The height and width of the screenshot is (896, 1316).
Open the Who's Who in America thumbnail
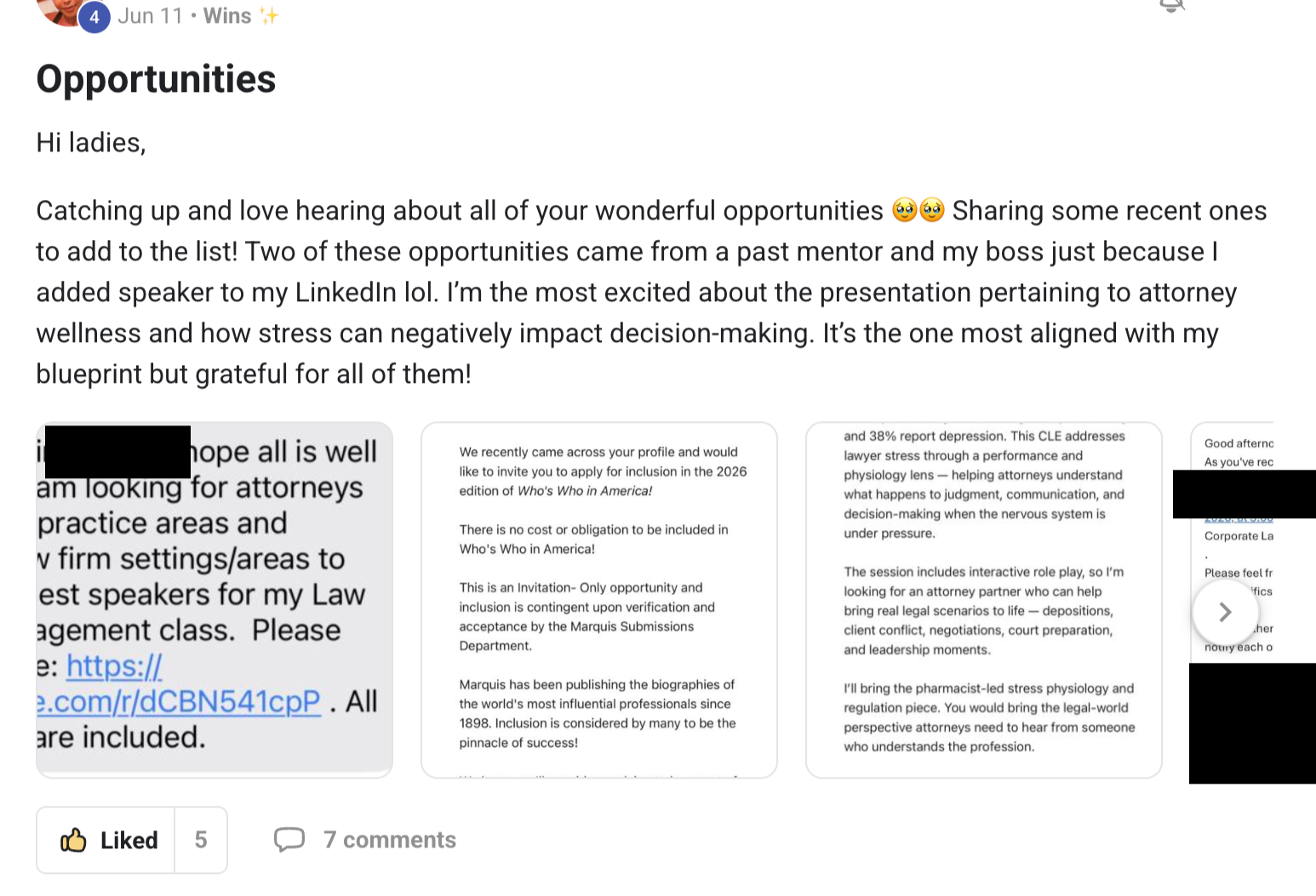[599, 600]
